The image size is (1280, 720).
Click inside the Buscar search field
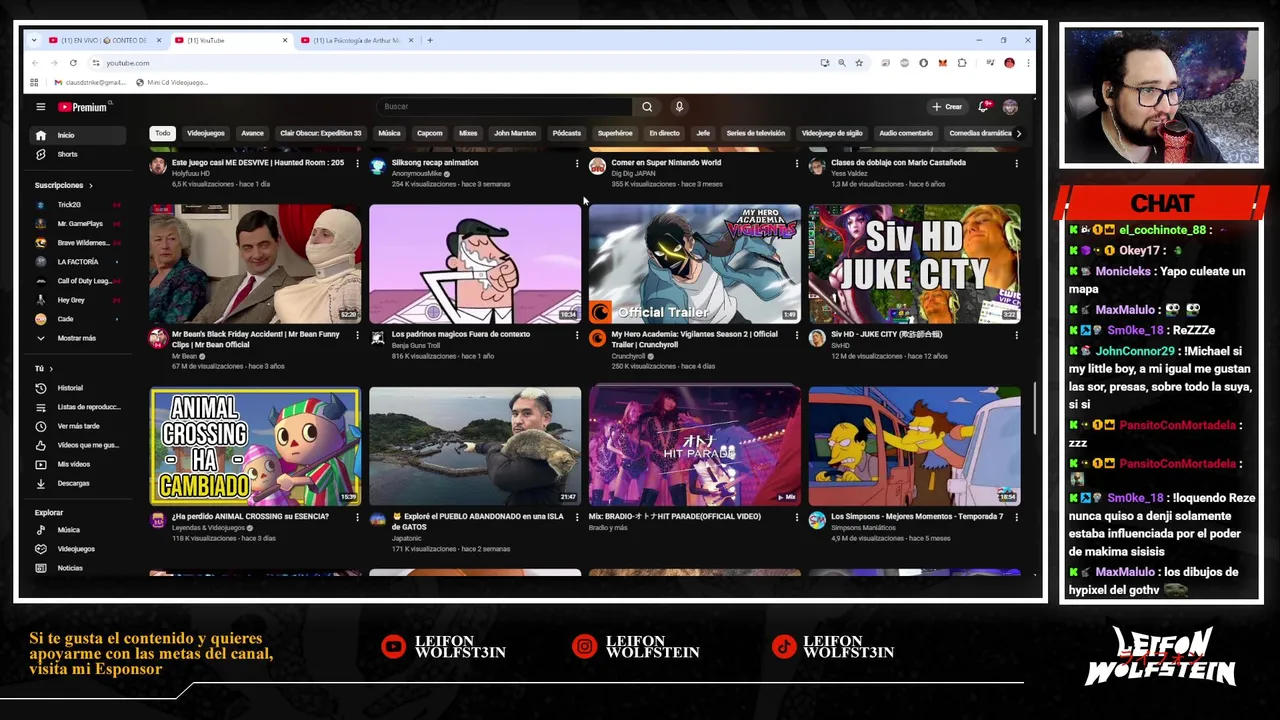point(504,107)
